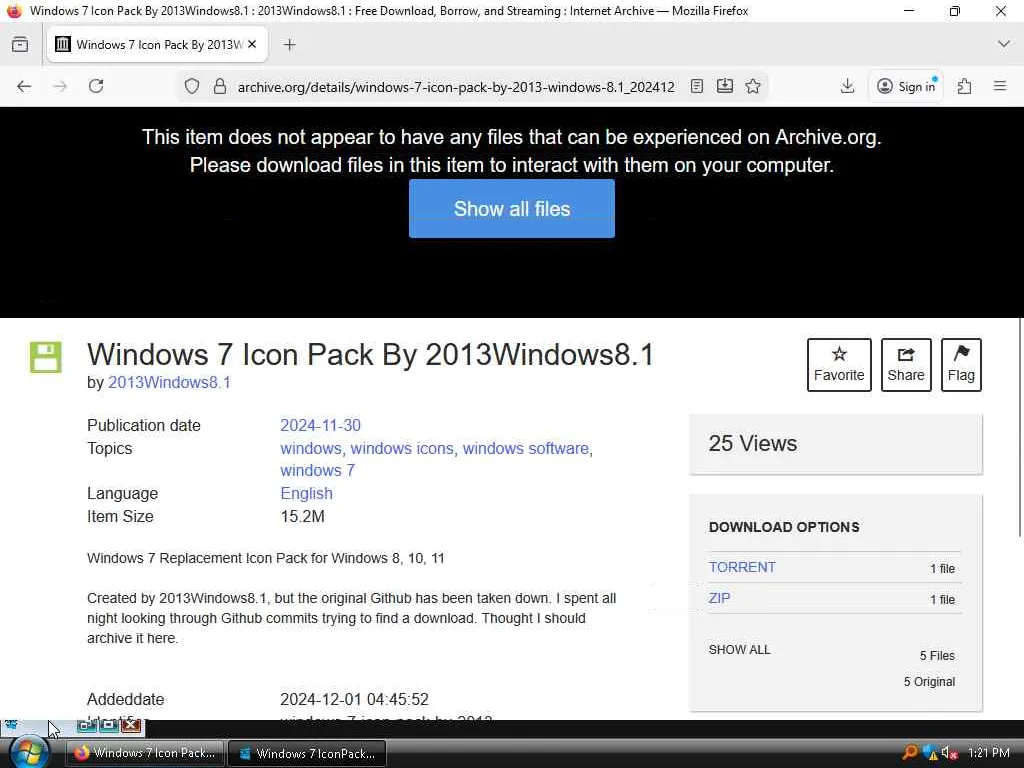Open the English language link
Viewport: 1024px width, 768px height.
point(306,493)
